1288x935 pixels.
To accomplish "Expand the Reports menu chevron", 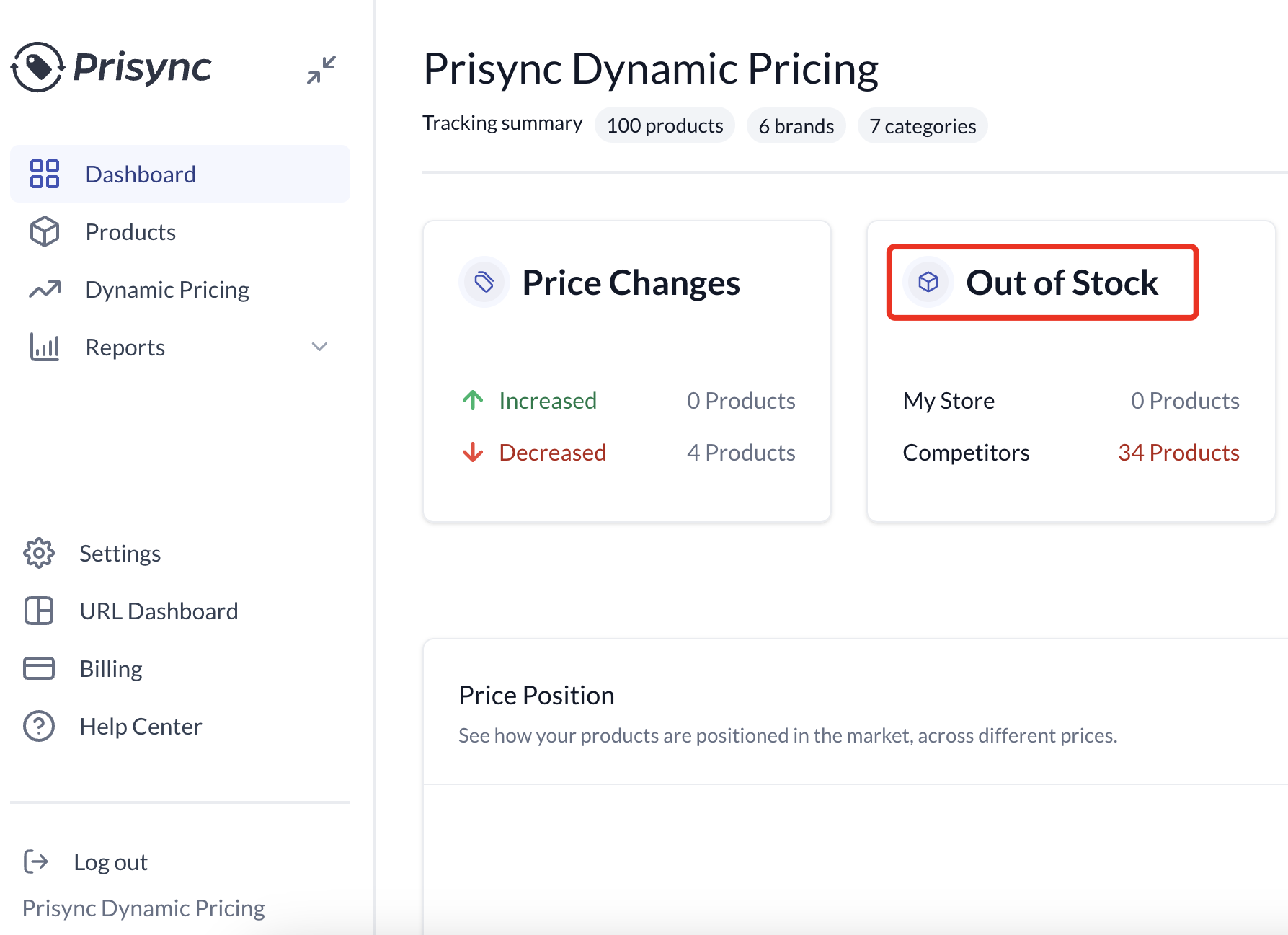I will point(320,347).
